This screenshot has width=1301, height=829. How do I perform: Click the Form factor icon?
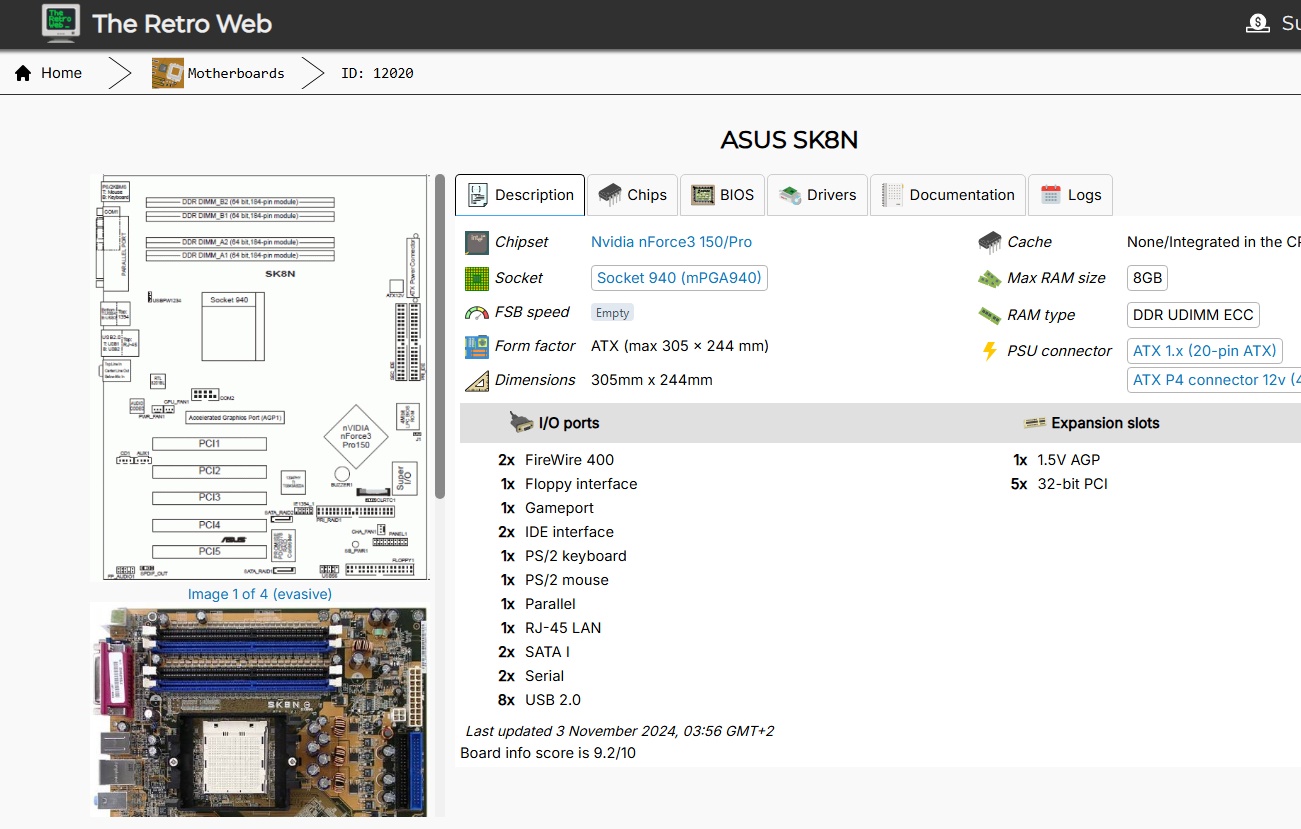pyautogui.click(x=477, y=346)
